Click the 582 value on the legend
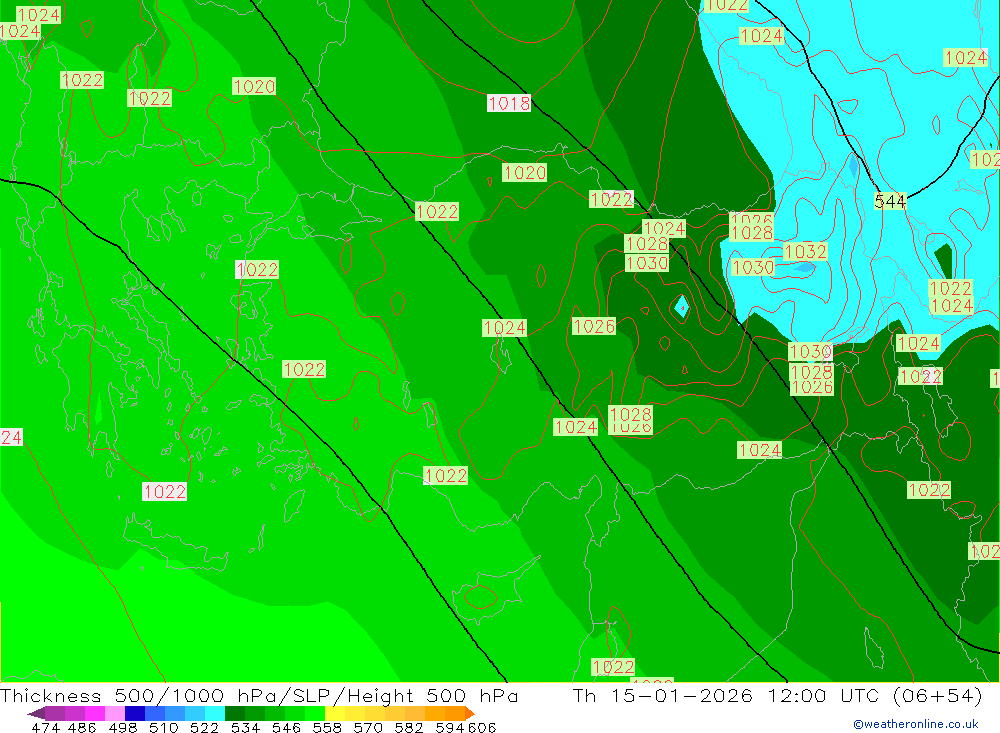The height and width of the screenshot is (733, 1000). (x=408, y=727)
